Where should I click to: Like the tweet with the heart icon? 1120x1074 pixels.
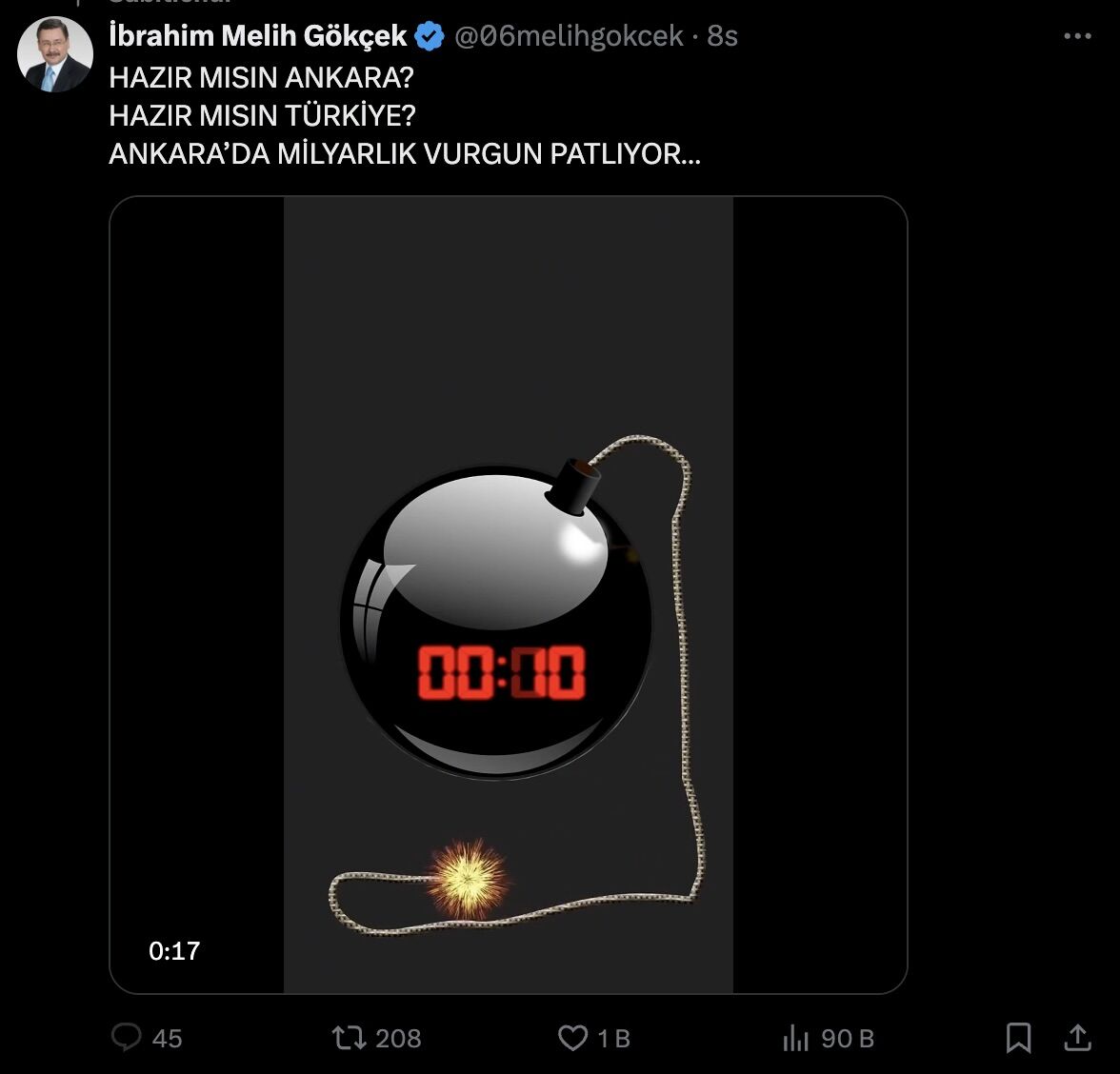pos(573,1039)
